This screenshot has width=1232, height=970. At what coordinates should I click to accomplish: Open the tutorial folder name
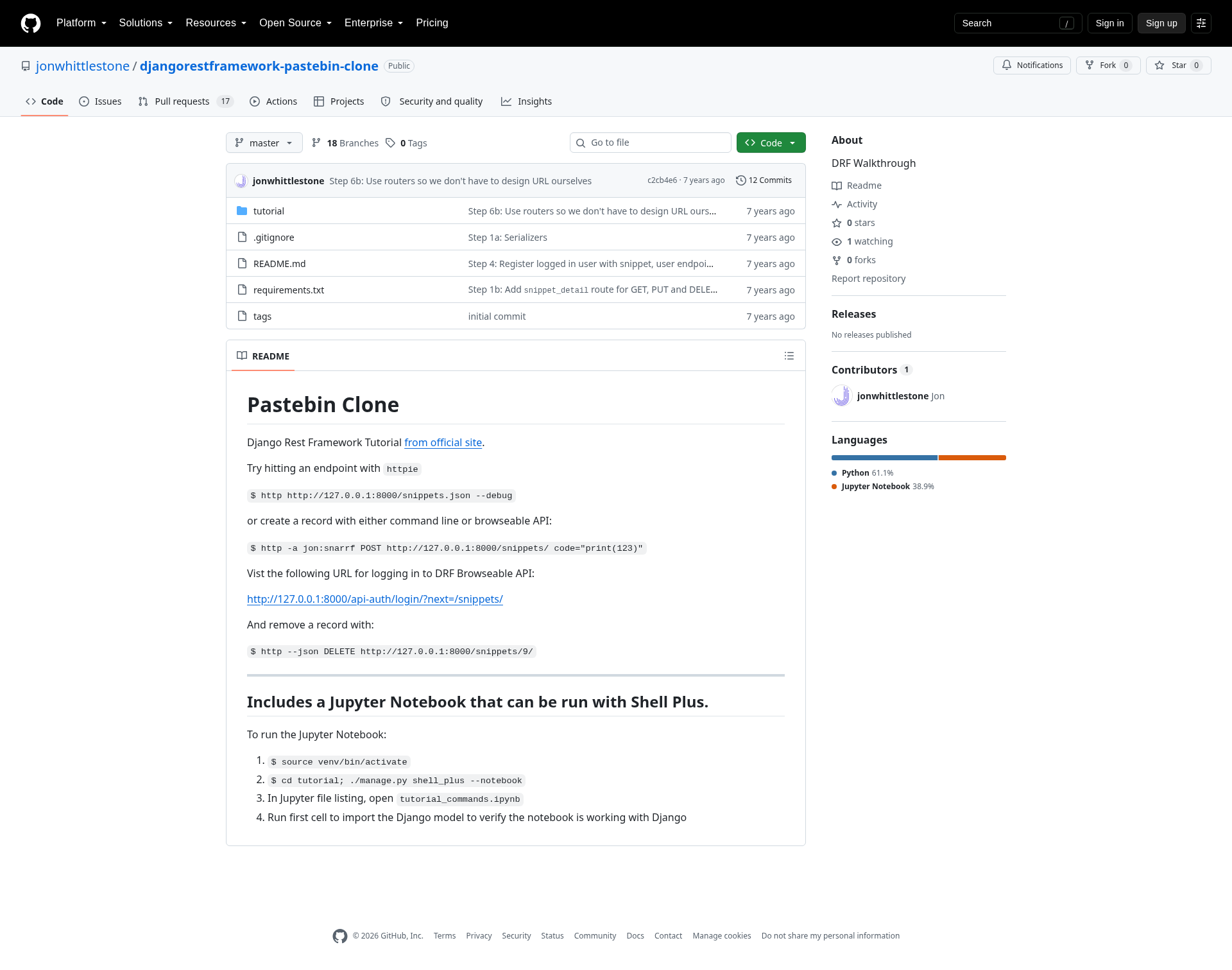(269, 211)
